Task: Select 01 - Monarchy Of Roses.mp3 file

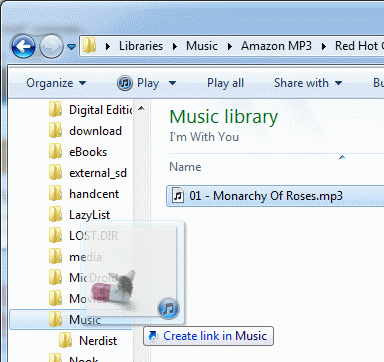Action: tap(275, 196)
